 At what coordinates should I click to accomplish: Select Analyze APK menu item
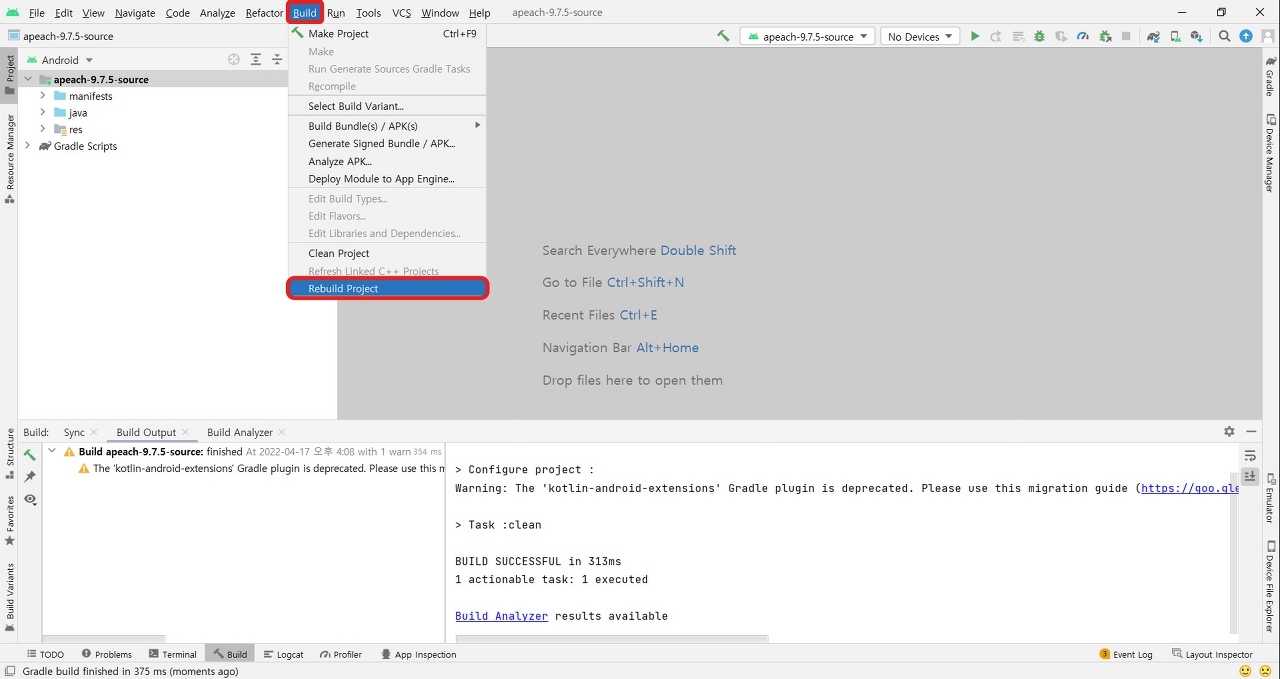click(387, 161)
